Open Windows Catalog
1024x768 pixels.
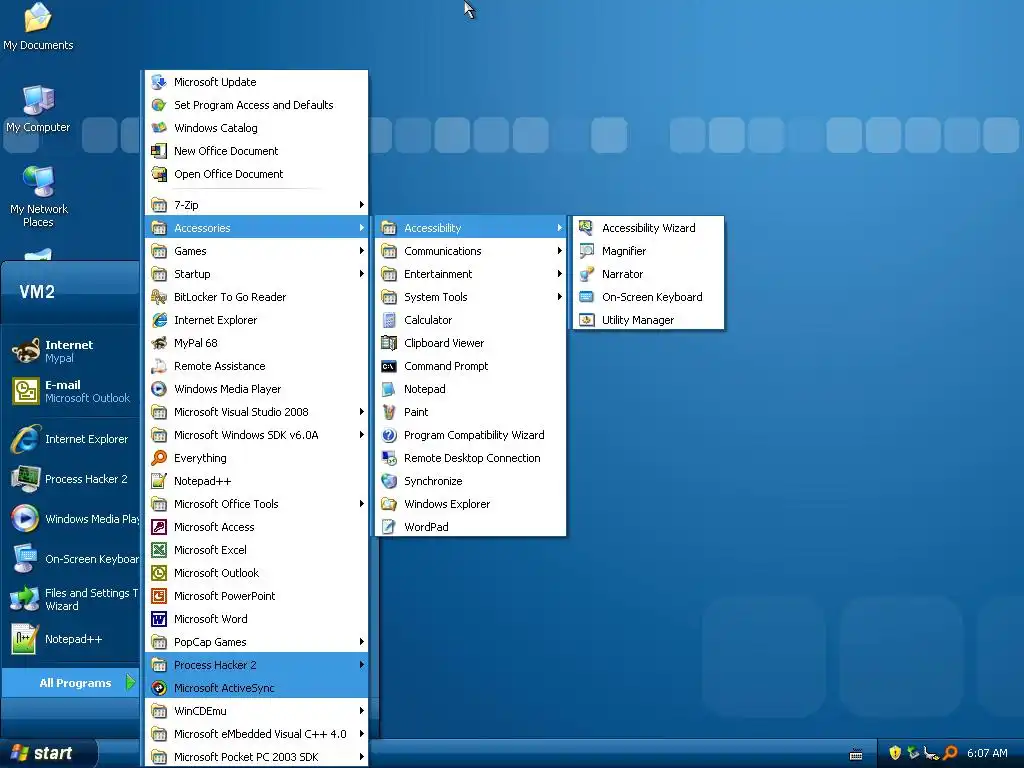257,128
